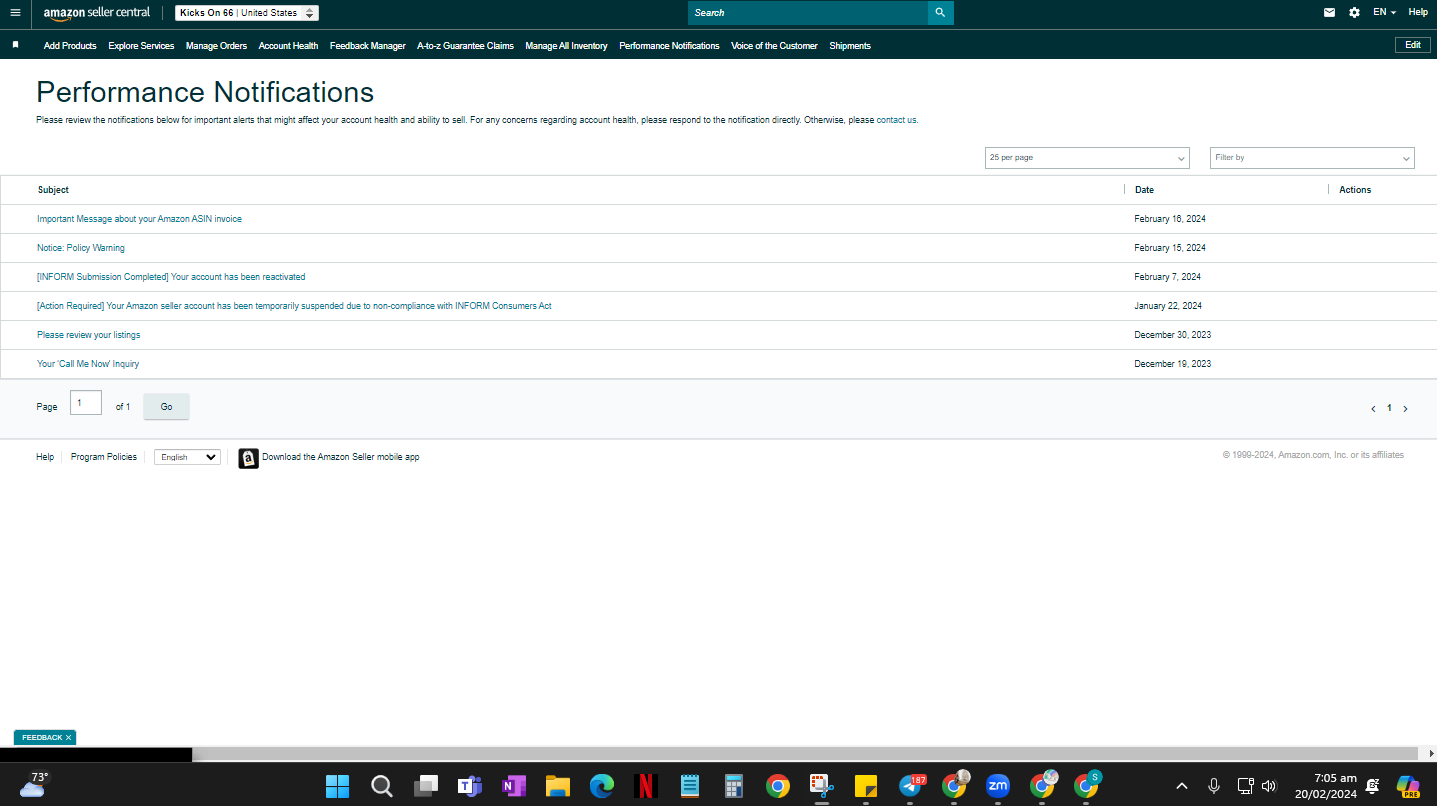The height and width of the screenshot is (806, 1437).
Task: Open Zoom from the taskbar
Action: (x=998, y=786)
